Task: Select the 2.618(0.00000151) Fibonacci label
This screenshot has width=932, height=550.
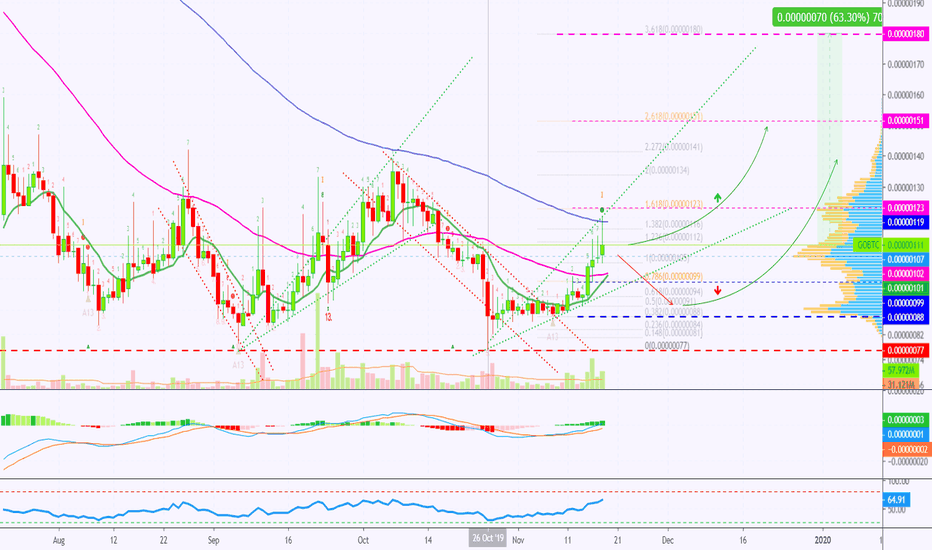Action: tap(673, 116)
